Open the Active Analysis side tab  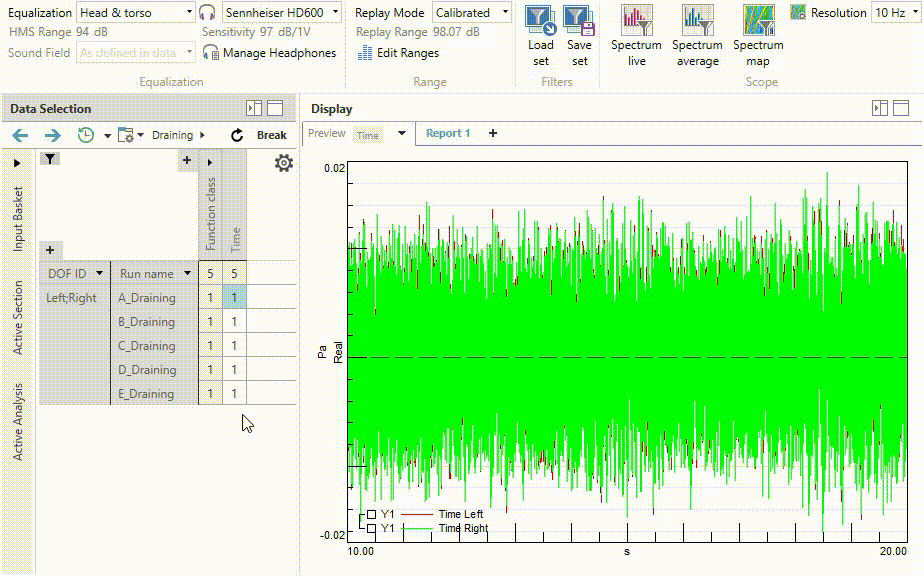point(18,422)
